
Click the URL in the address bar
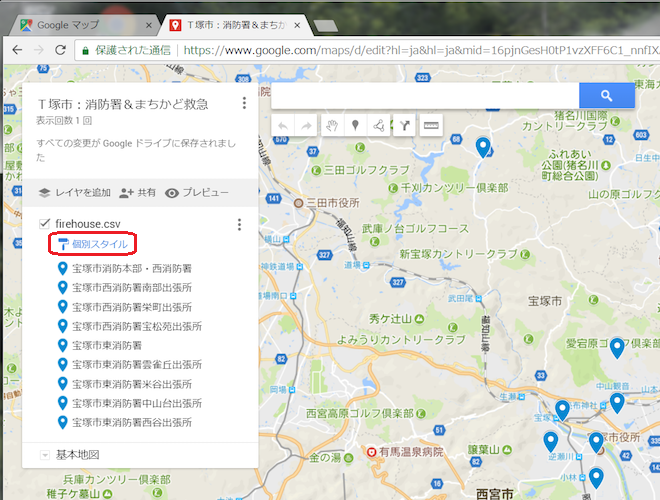point(421,51)
